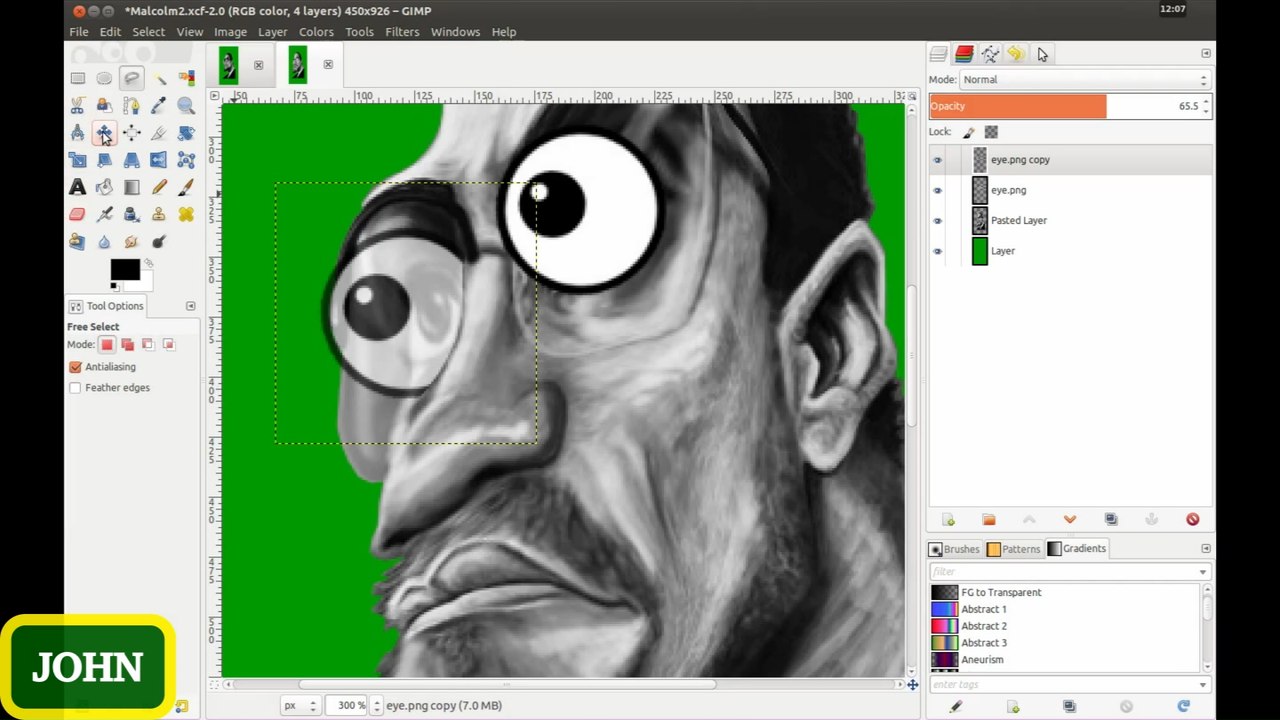
Task: Delete the selected layer
Action: pyautogui.click(x=1192, y=519)
